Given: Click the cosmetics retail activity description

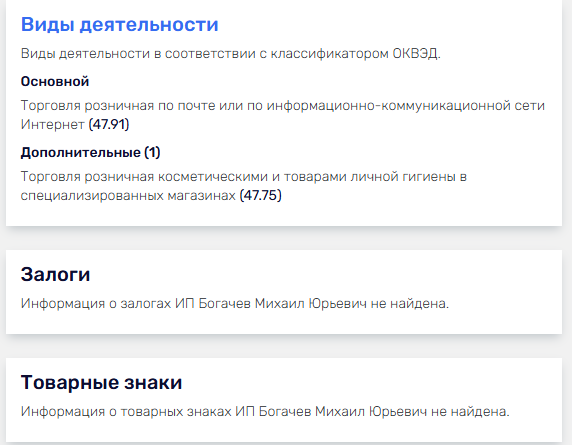Looking at the screenshot, I should click(x=244, y=186).
